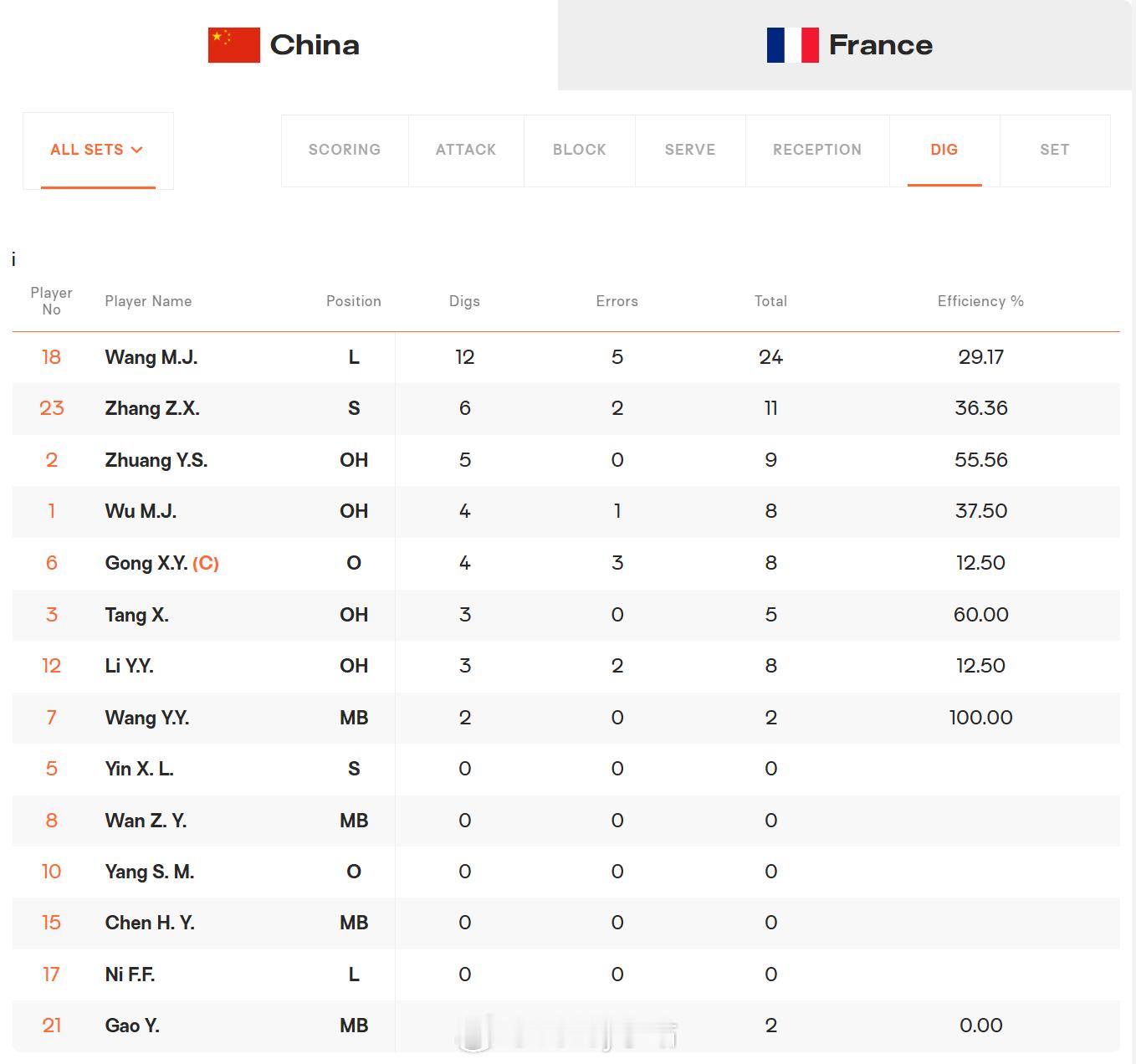
Task: View the SERVE statistics tab
Action: (690, 150)
